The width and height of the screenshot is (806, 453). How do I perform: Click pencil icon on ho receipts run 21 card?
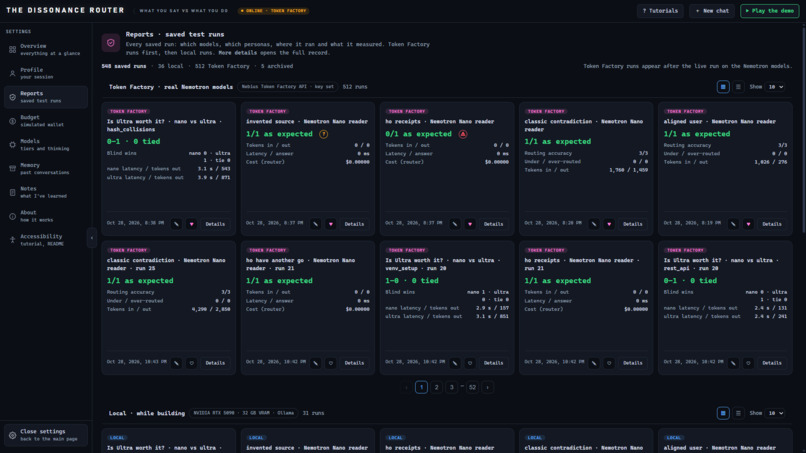point(594,363)
